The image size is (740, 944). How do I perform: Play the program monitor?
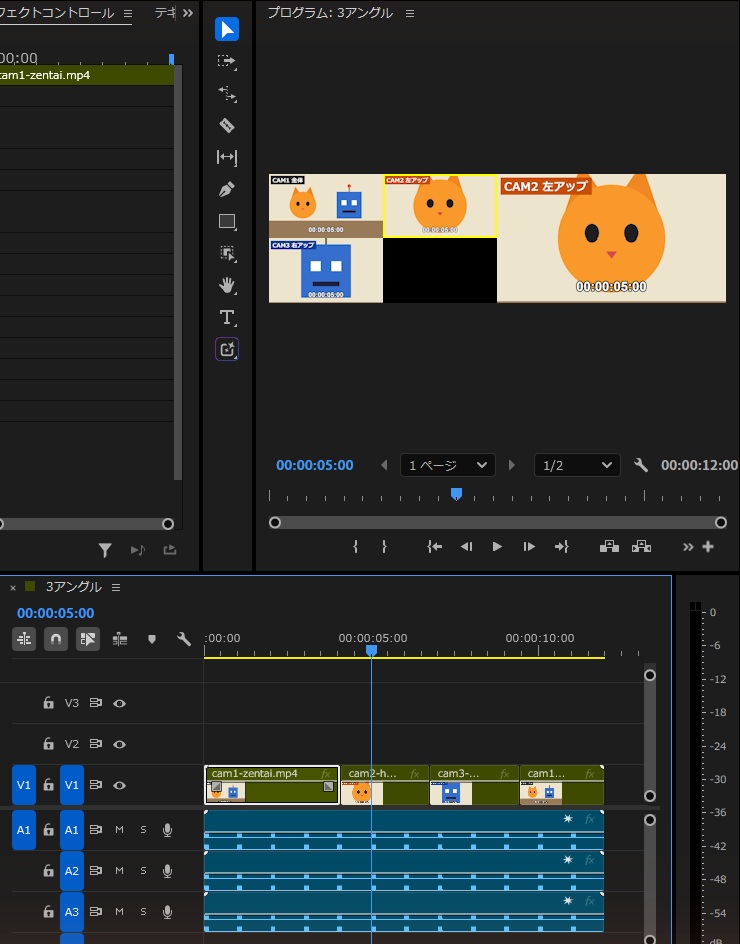point(497,547)
